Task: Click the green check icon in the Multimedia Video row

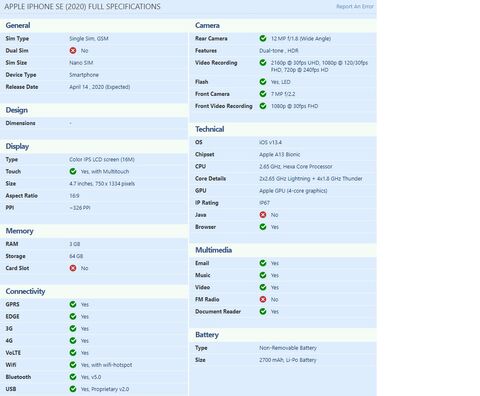Action: pyautogui.click(x=263, y=287)
